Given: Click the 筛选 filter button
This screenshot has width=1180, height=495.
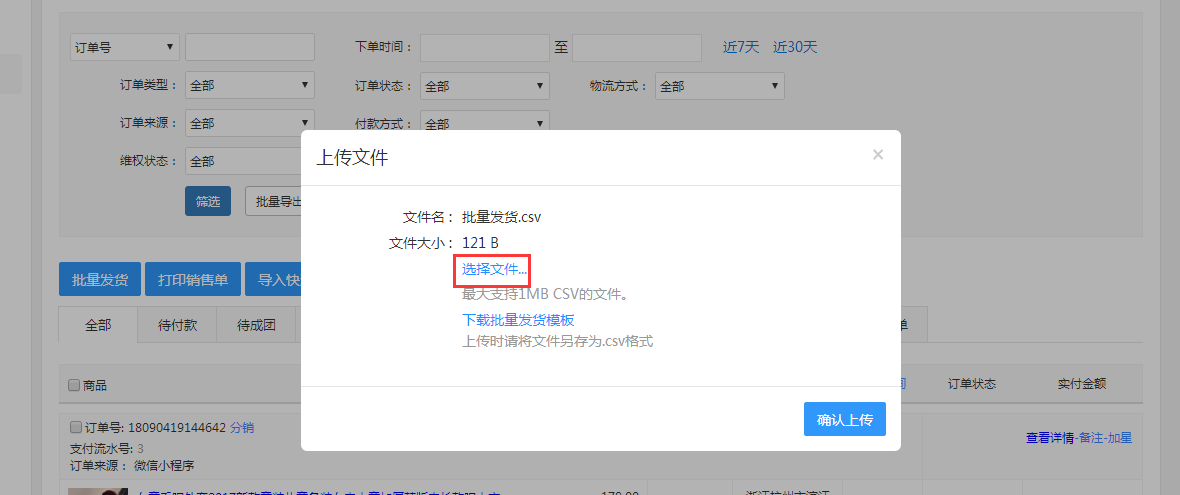Looking at the screenshot, I should coord(208,201).
